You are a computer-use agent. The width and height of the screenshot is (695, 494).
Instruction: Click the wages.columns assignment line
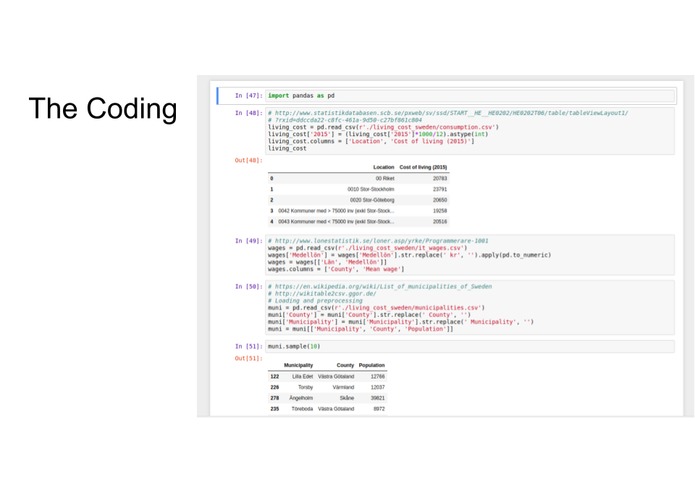pyautogui.click(x=336, y=269)
